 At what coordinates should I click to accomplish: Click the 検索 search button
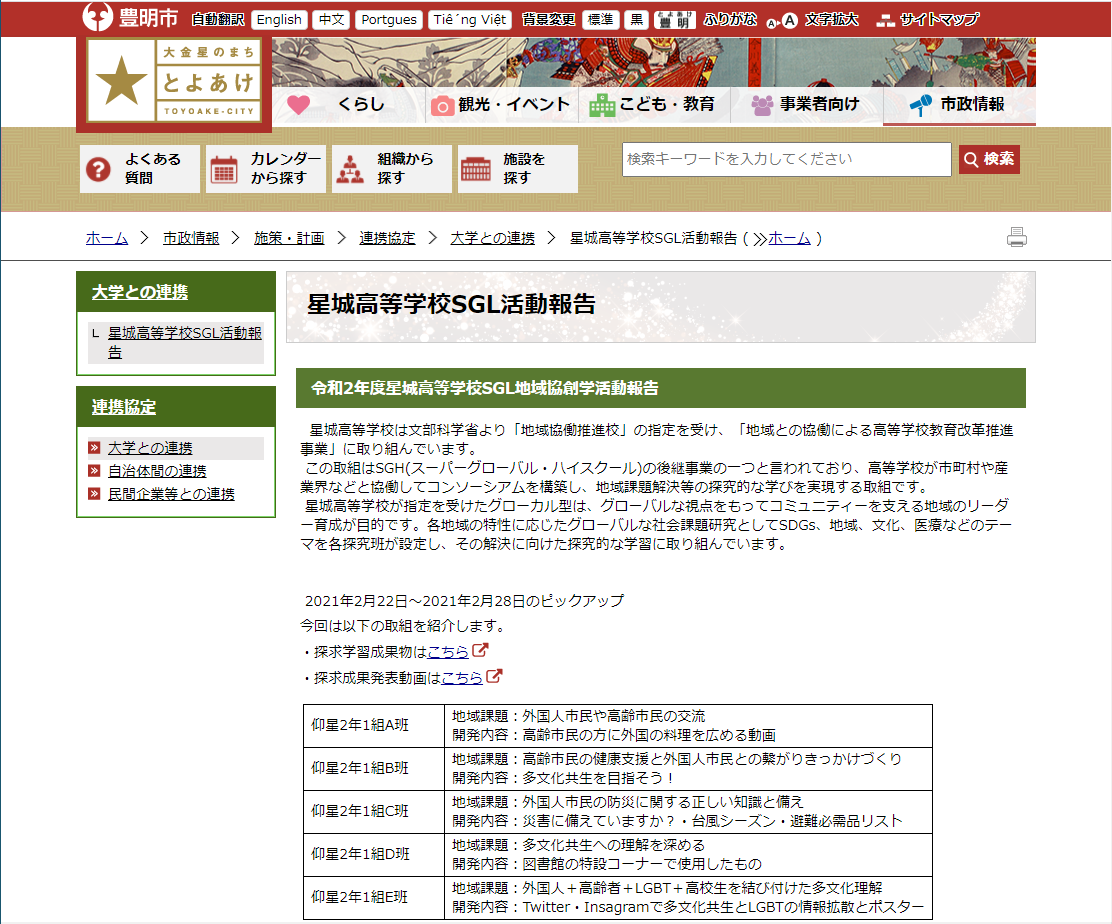[989, 159]
